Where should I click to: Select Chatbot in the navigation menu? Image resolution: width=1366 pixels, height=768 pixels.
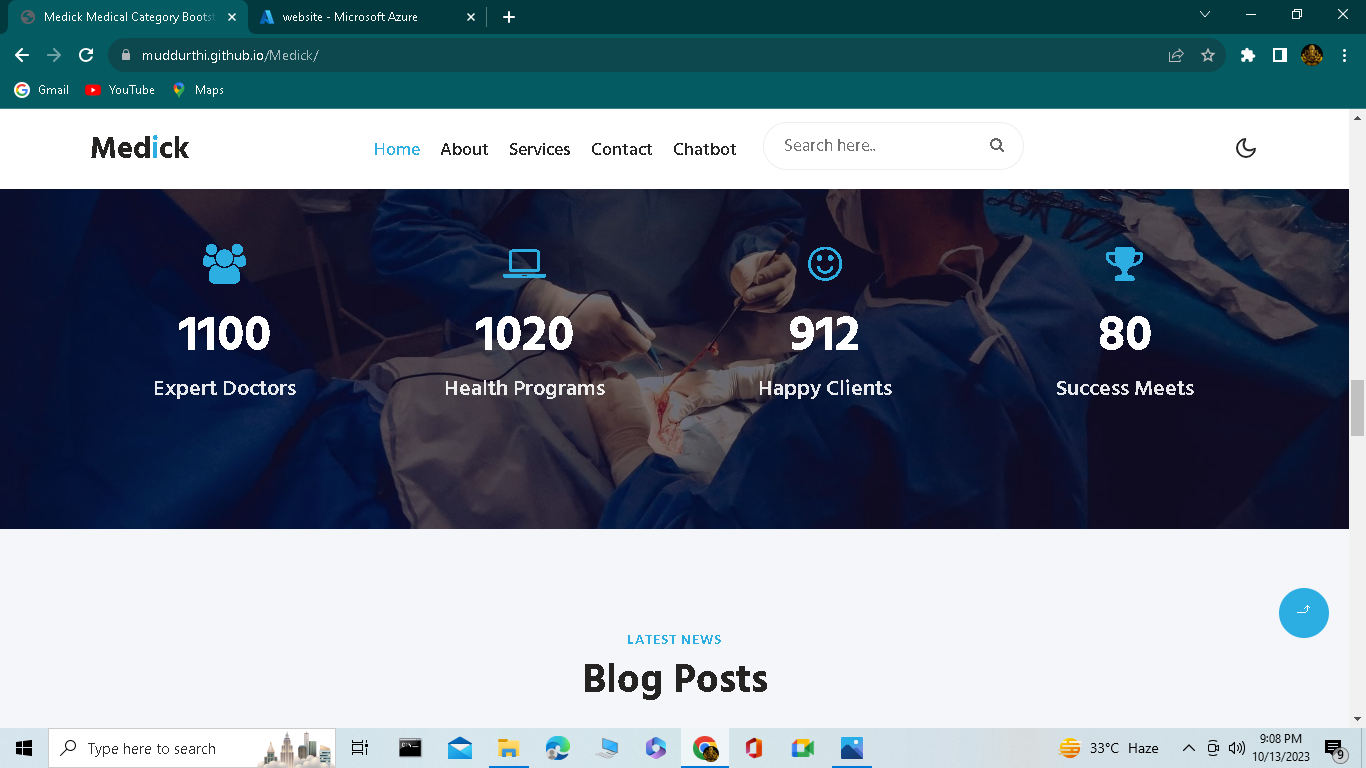[704, 149]
